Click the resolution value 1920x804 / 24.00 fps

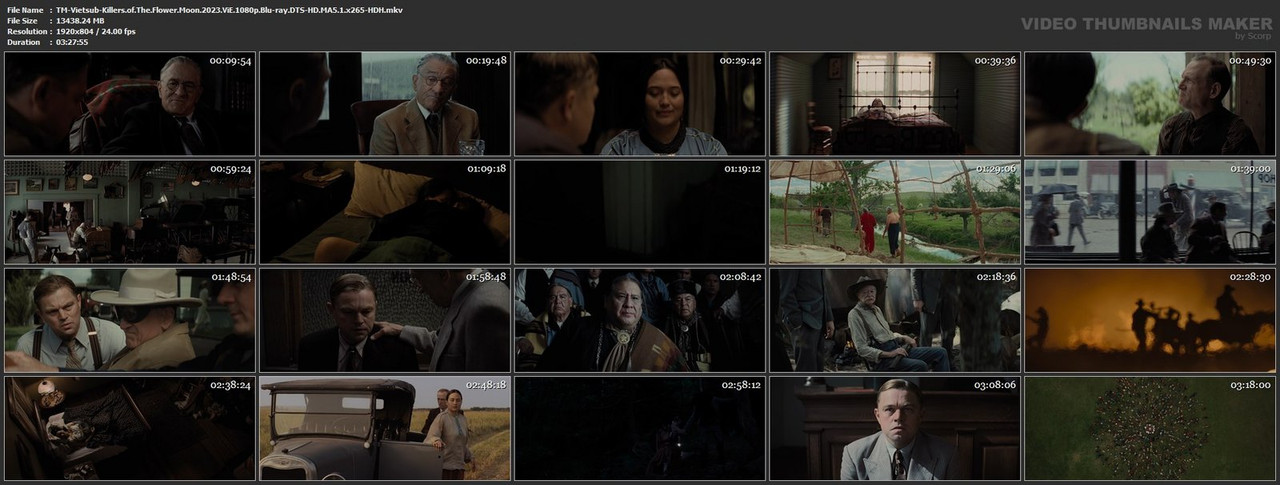coord(96,31)
